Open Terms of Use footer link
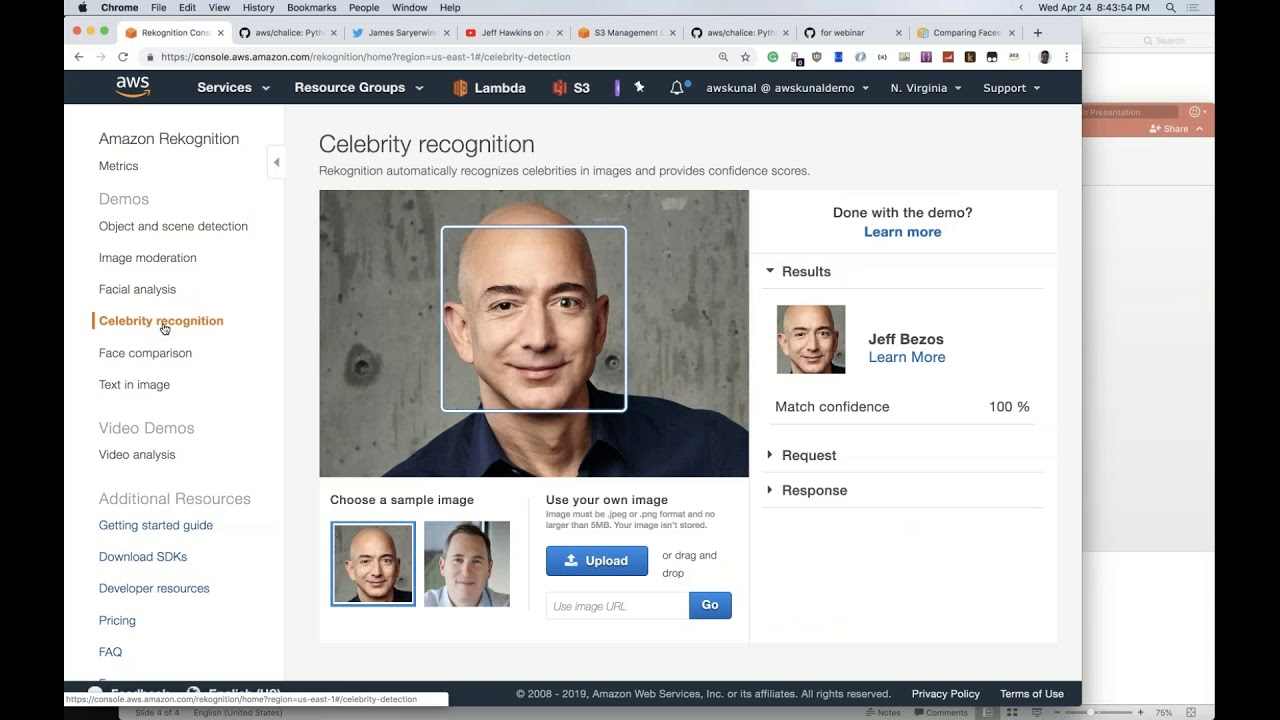This screenshot has width=1280, height=720. tap(1031, 694)
